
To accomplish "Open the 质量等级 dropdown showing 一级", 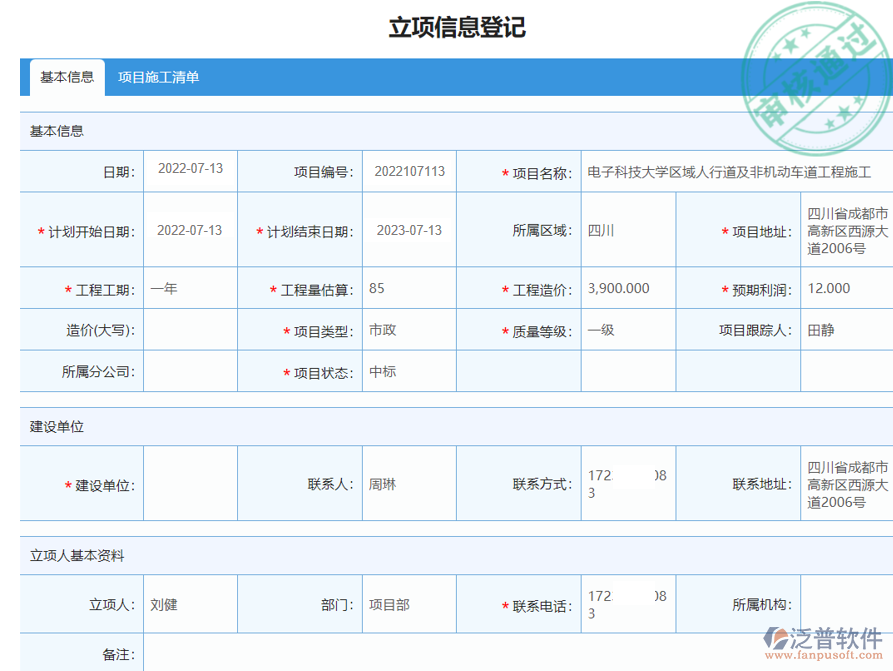I will [x=627, y=329].
